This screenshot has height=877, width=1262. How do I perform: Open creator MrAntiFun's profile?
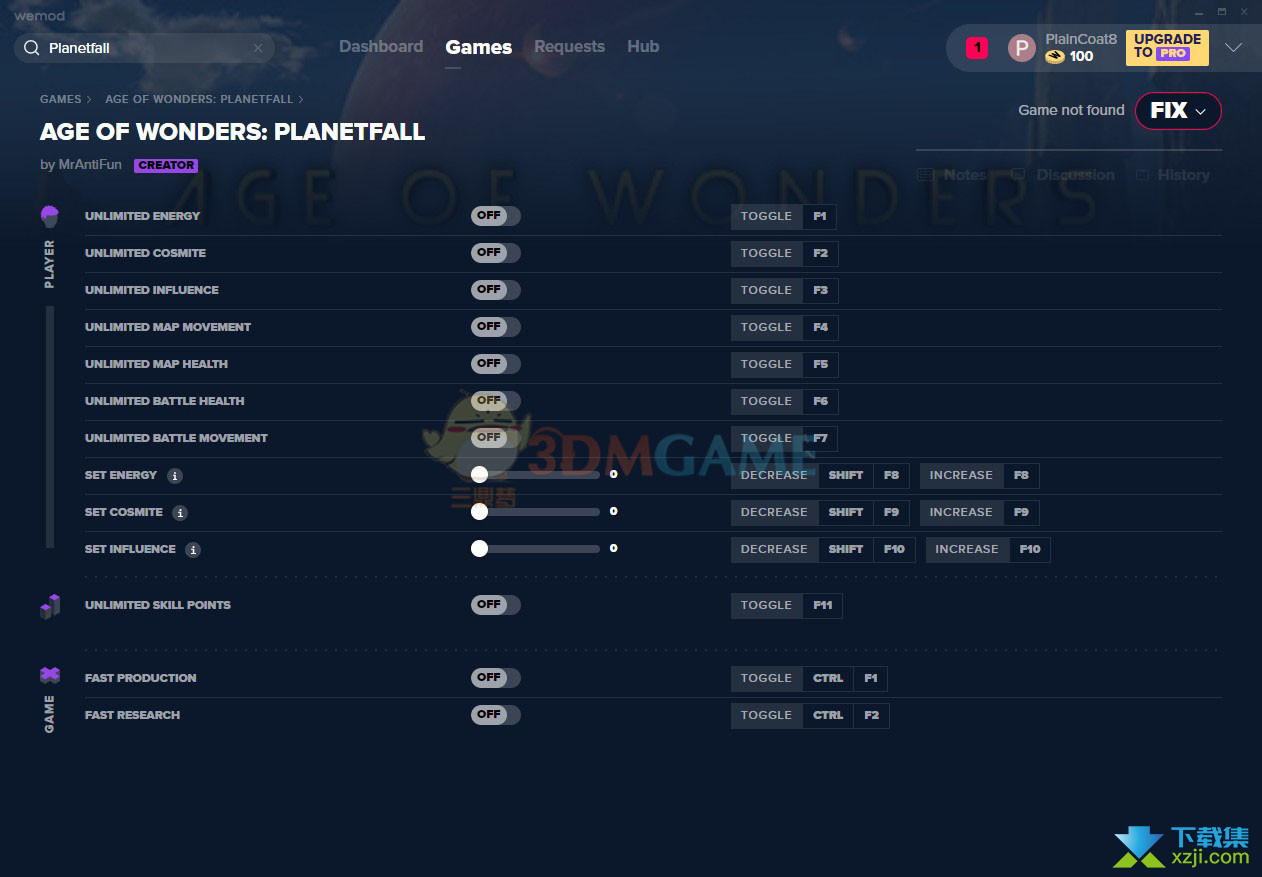pos(88,165)
